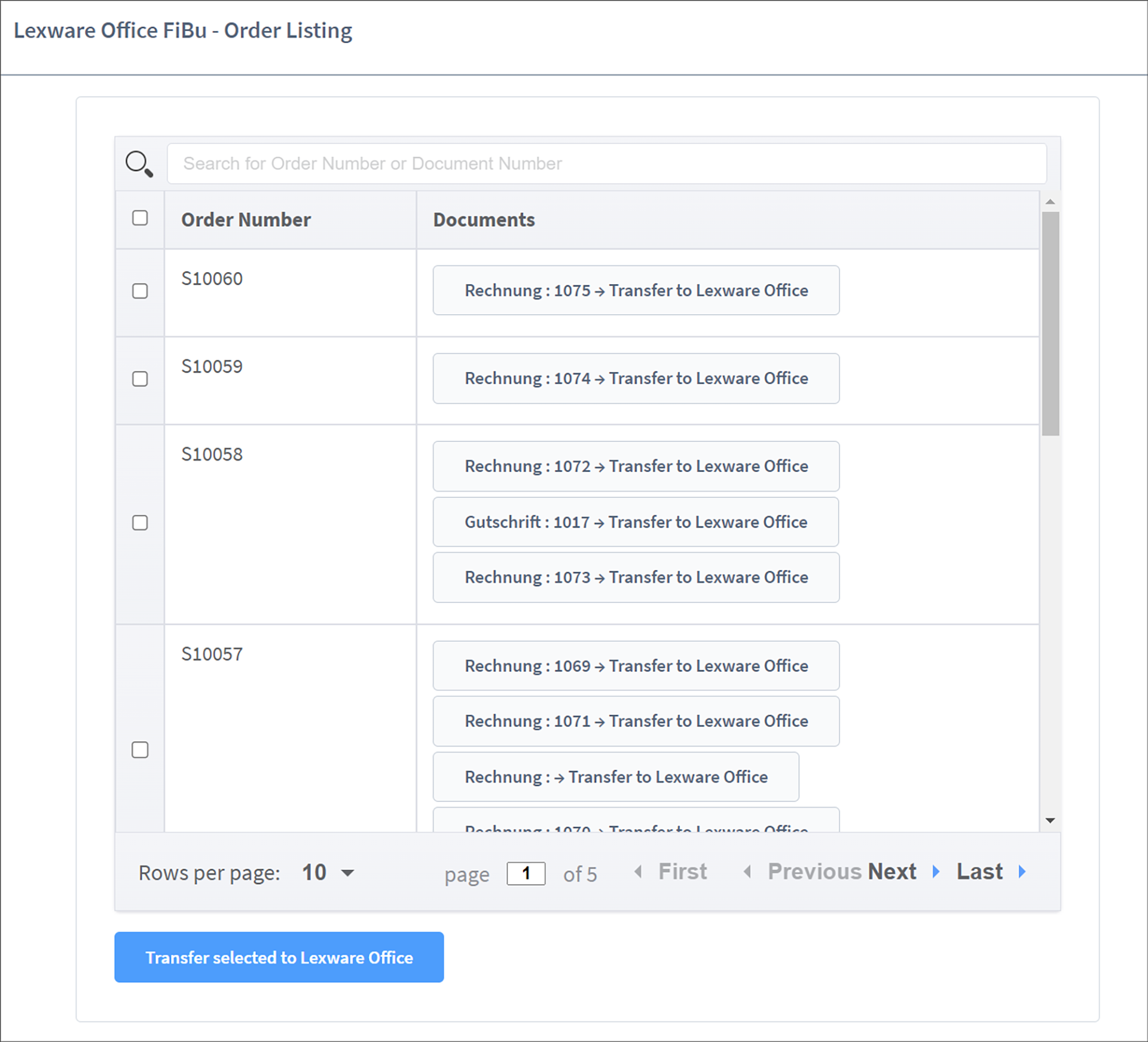Click order number S10060
Viewport: 1148px width, 1042px height.
212,278
